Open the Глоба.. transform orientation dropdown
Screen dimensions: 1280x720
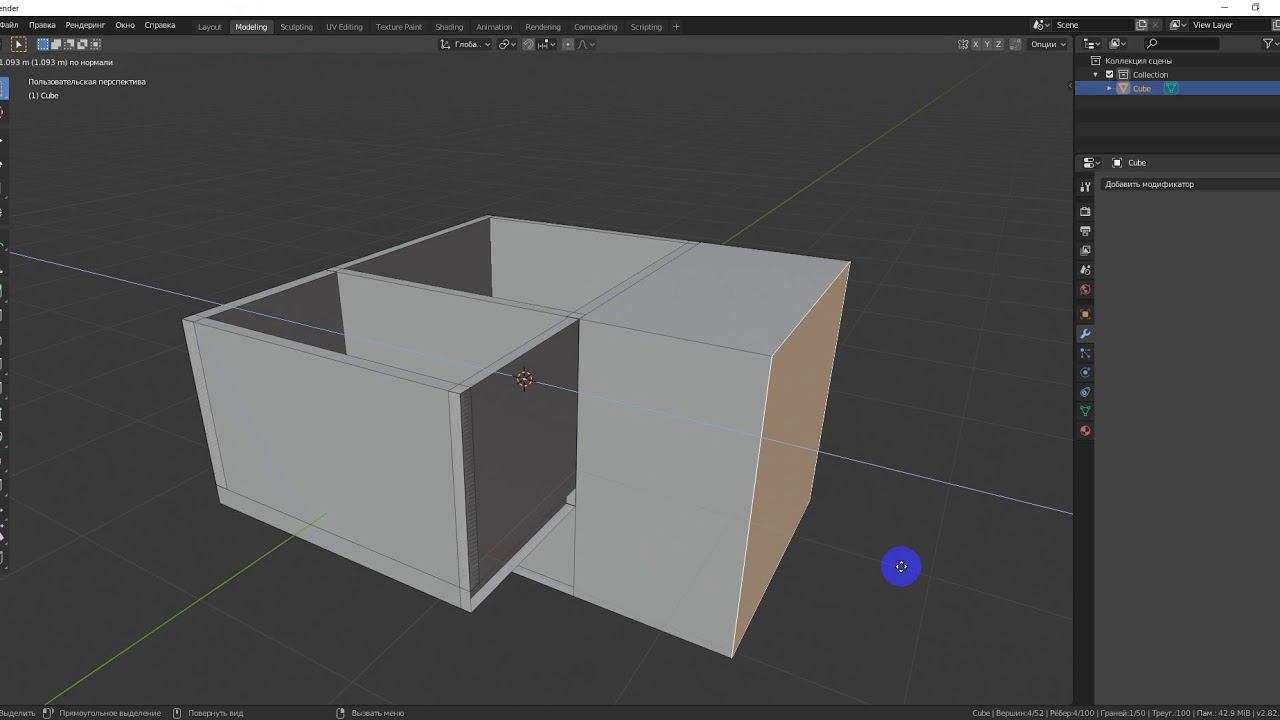click(x=467, y=44)
